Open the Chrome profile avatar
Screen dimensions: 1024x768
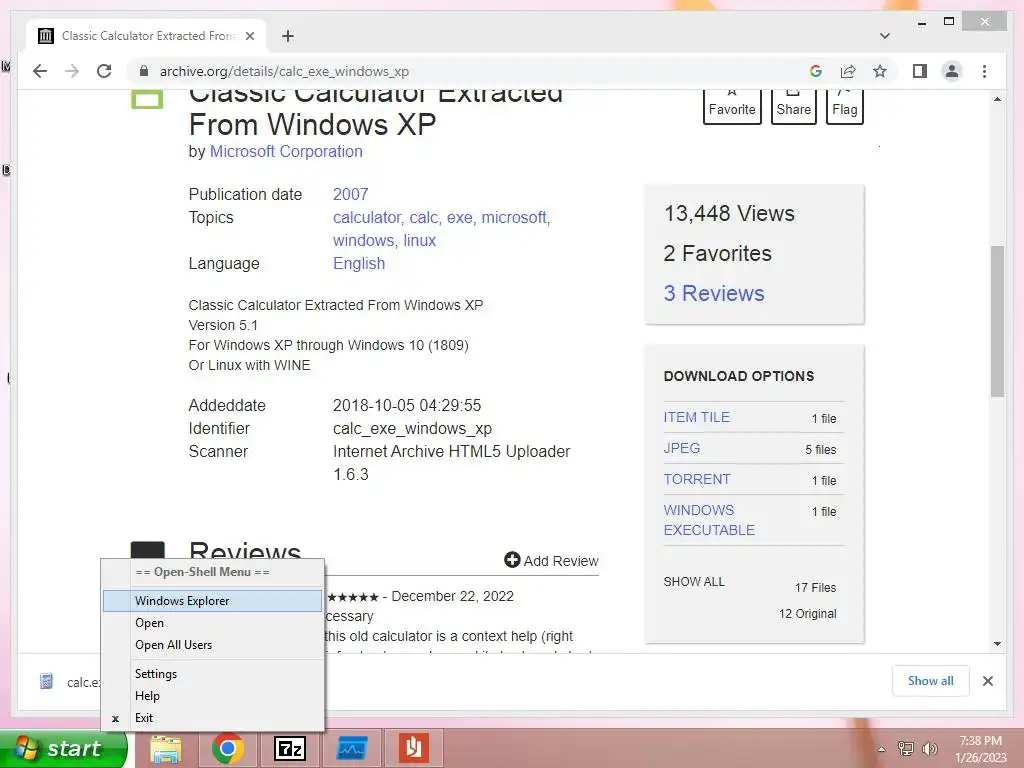click(952, 71)
